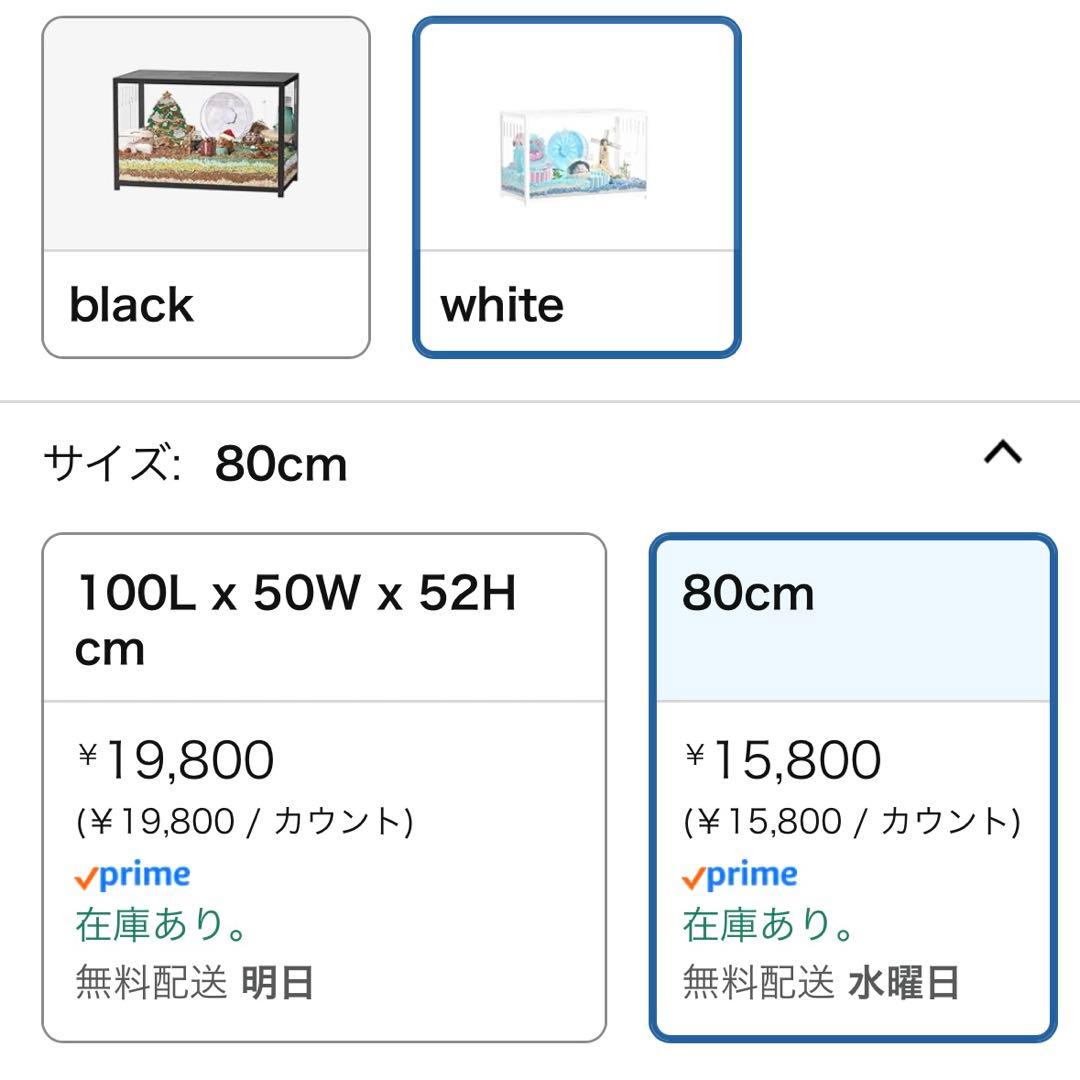Collapse the size section with chevron
1080x1080 pixels.
[x=1003, y=454]
